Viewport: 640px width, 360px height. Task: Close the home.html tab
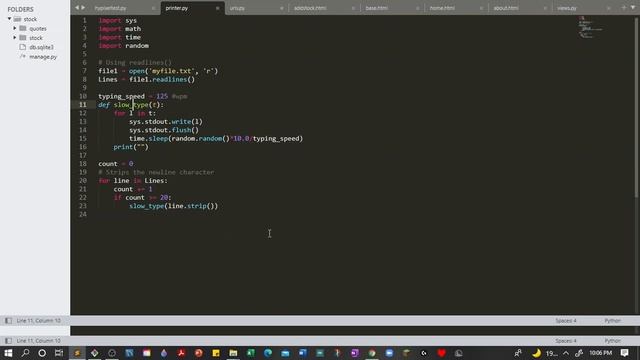click(482, 8)
